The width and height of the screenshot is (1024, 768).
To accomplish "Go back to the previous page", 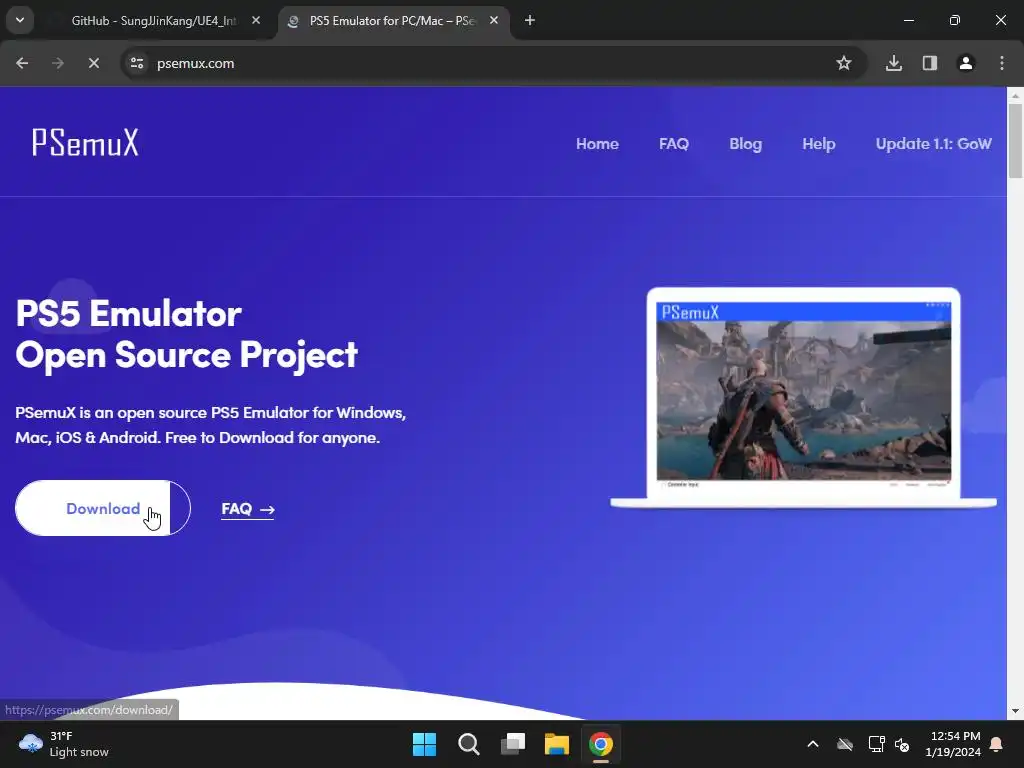I will [22, 63].
